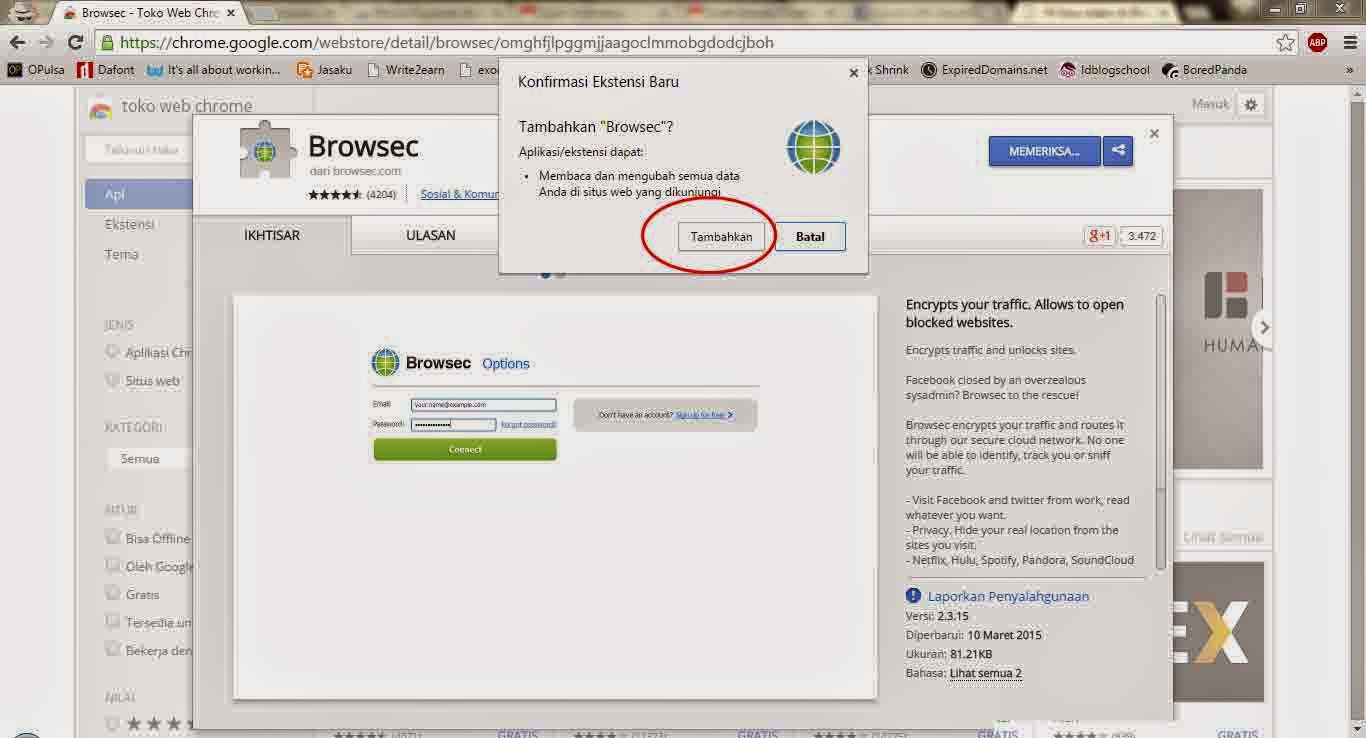Open the Semua category dropdown
The image size is (1366, 738).
coord(149,459)
